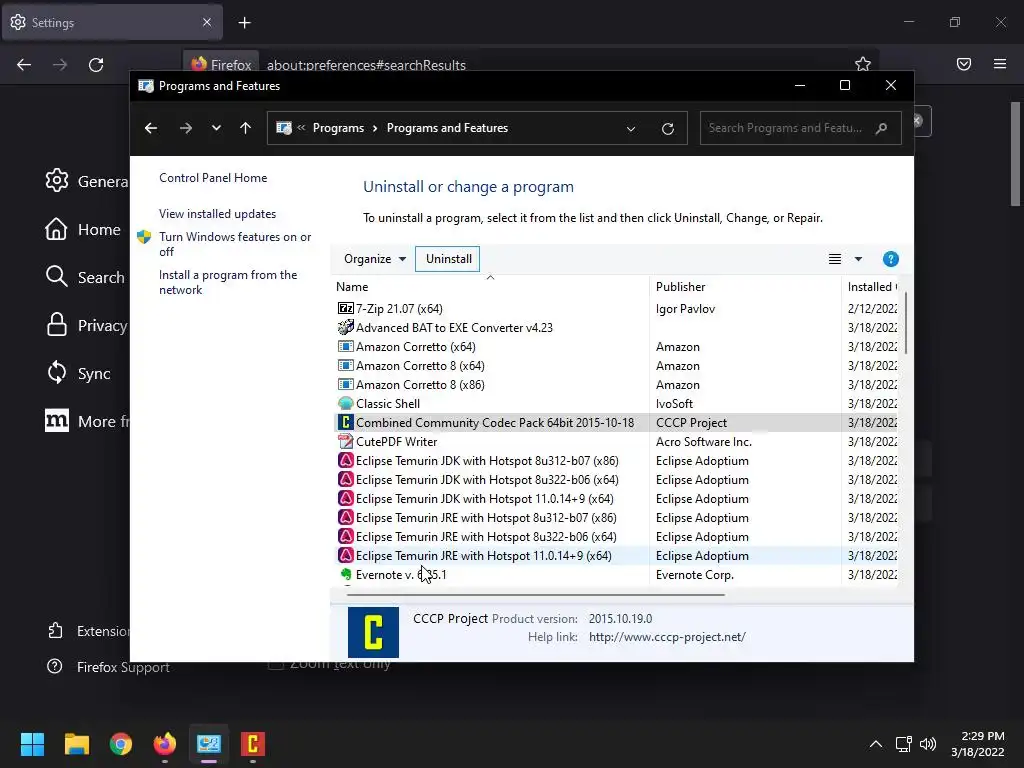
Task: Click the Classic Shell icon
Action: (x=345, y=404)
